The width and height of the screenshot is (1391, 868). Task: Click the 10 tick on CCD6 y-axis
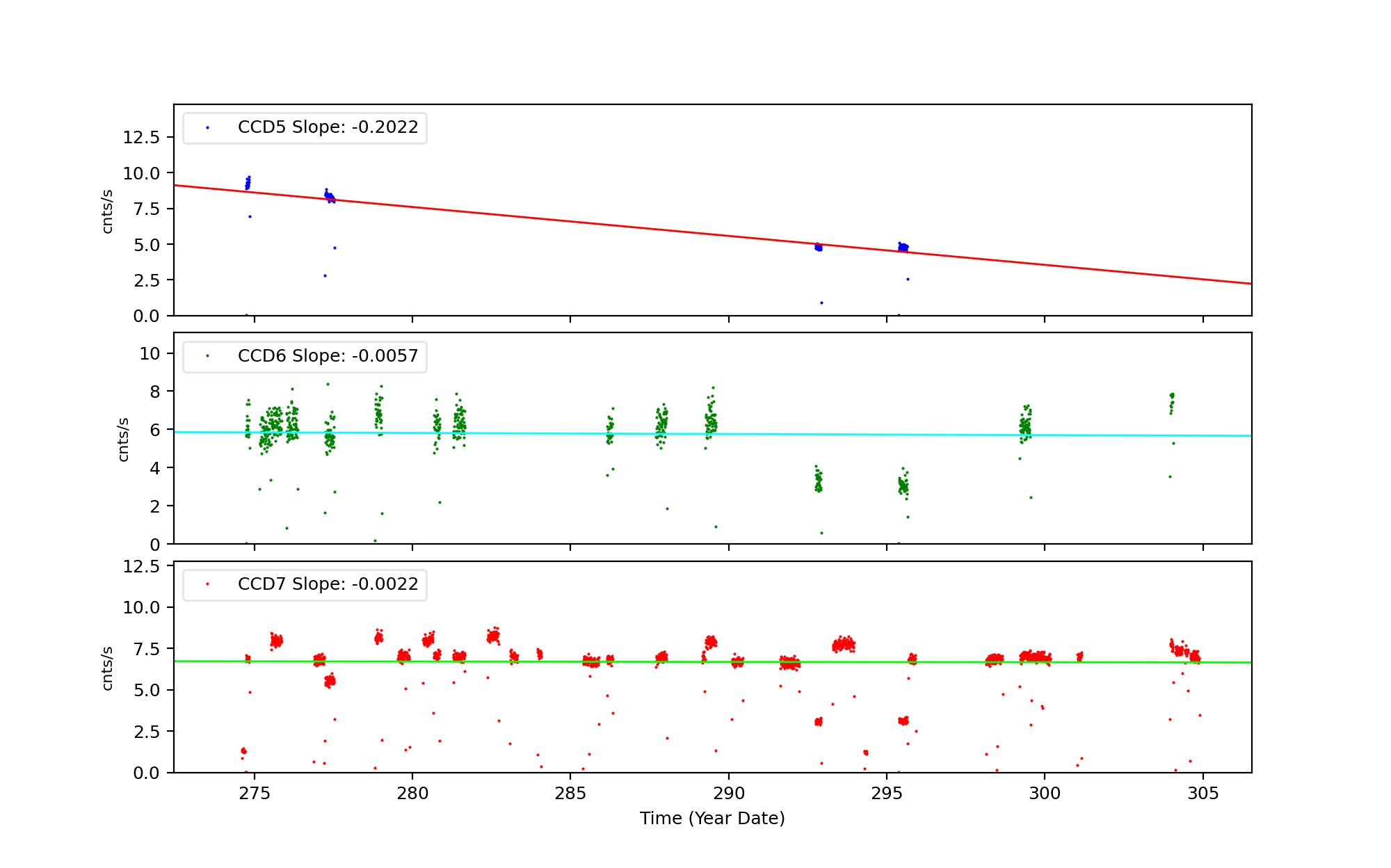pyautogui.click(x=150, y=354)
